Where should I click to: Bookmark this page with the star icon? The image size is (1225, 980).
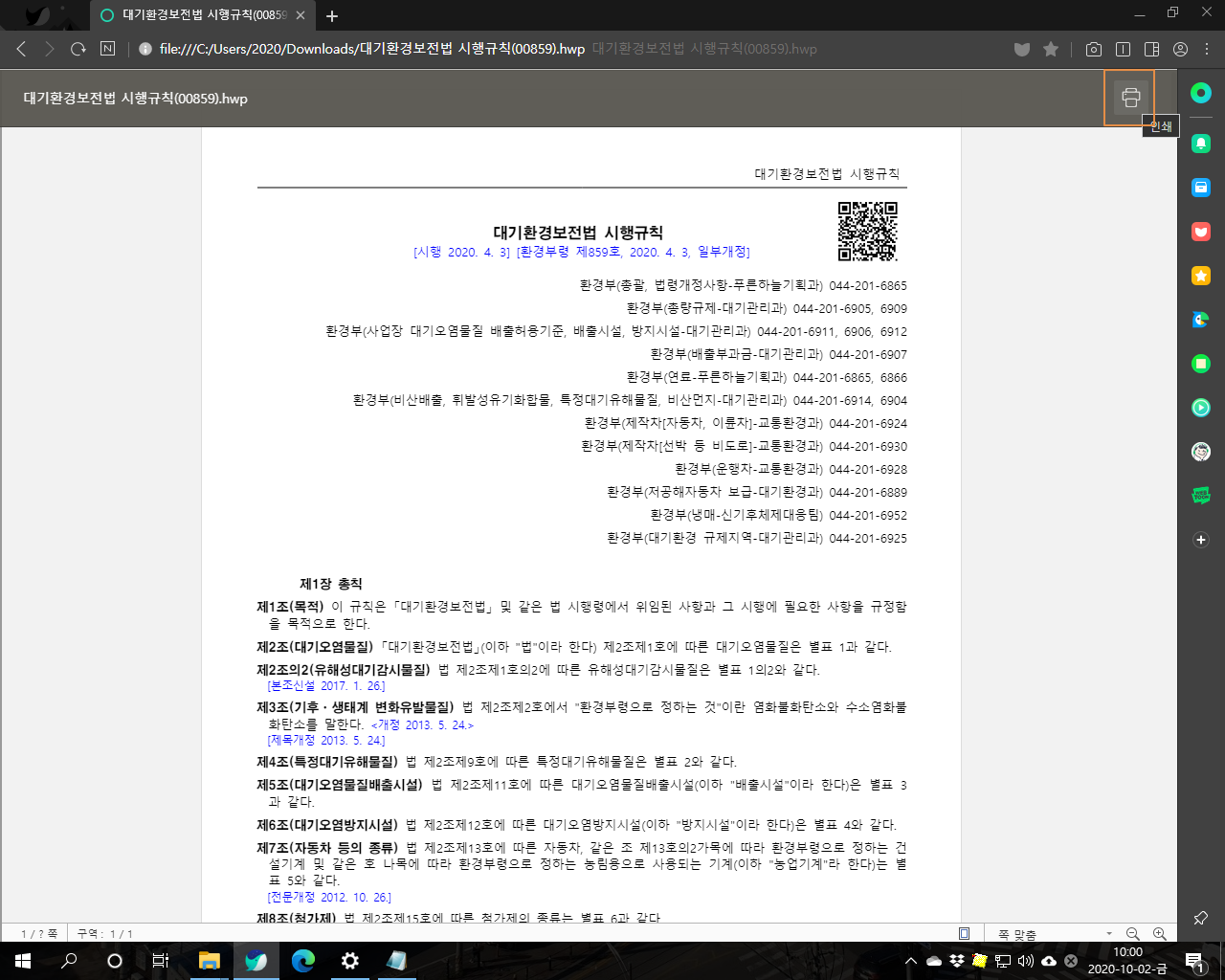1051,49
